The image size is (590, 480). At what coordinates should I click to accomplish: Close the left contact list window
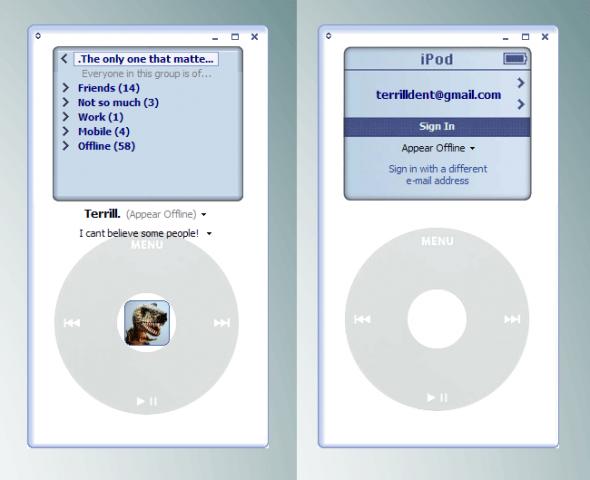255,37
